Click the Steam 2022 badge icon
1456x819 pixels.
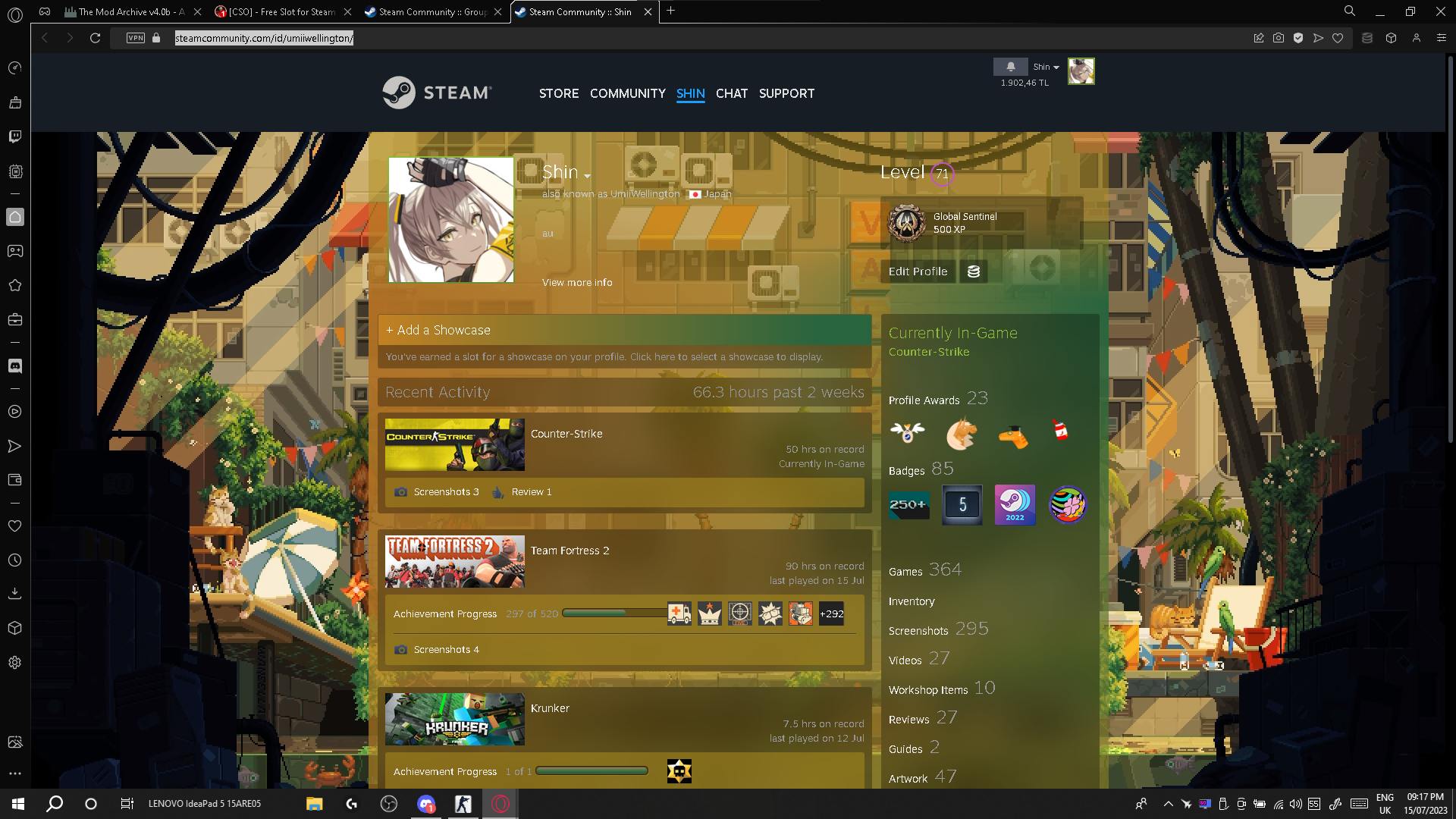[1015, 505]
